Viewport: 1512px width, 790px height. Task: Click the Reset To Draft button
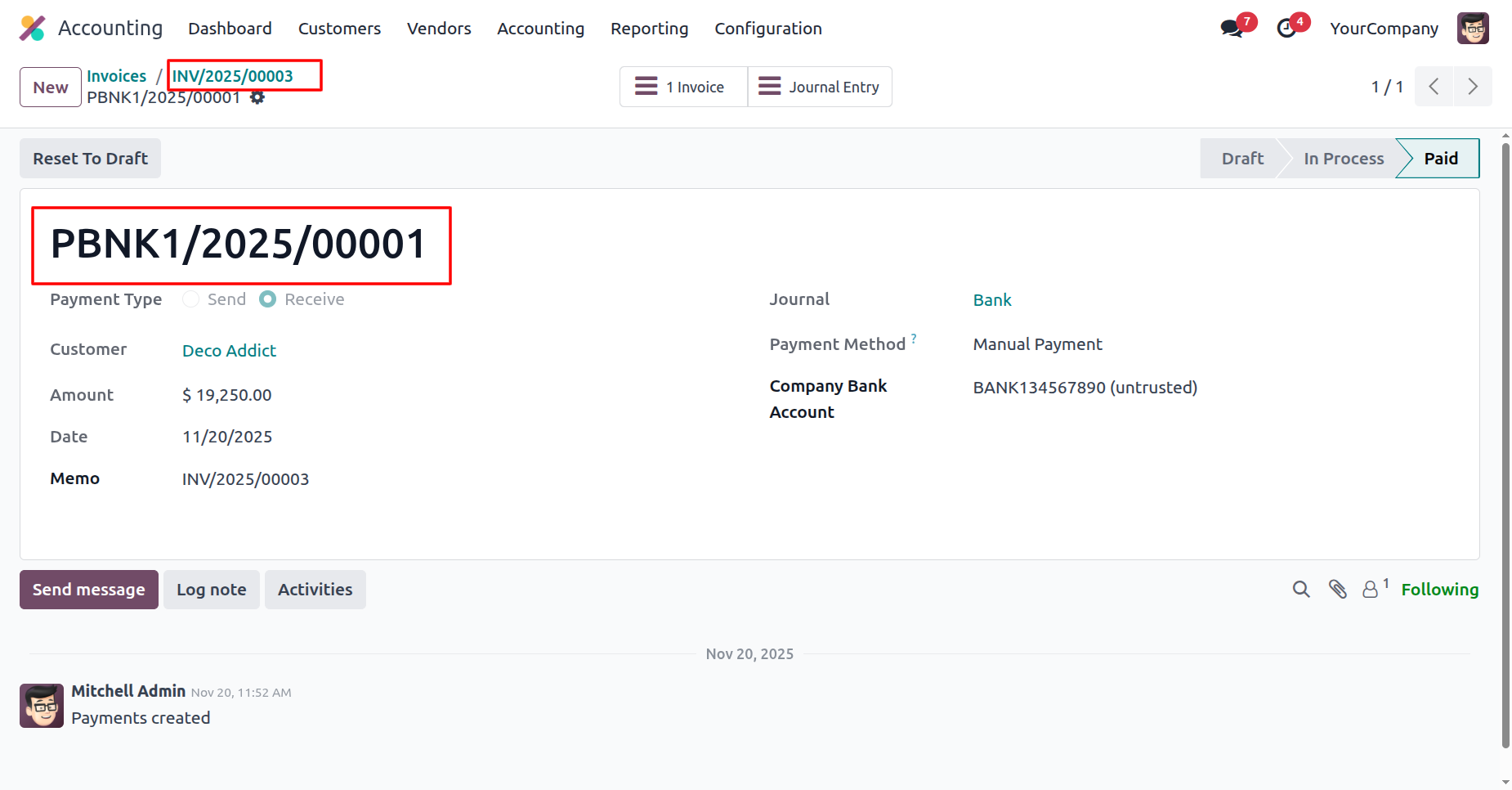click(90, 159)
